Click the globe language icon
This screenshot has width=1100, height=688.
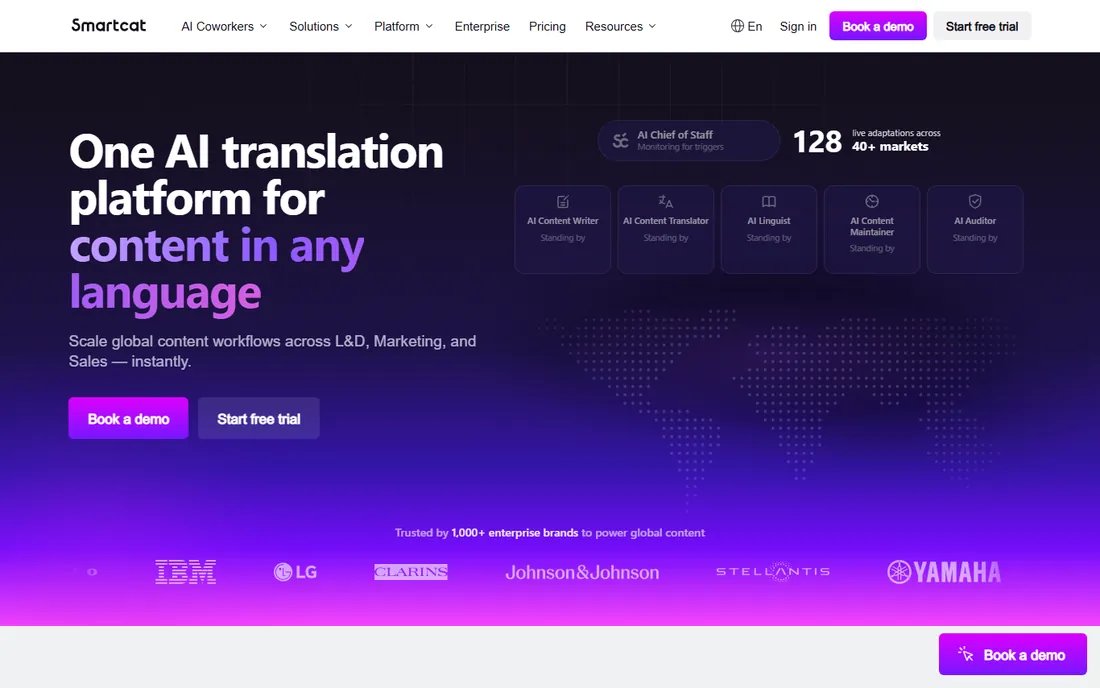(x=737, y=26)
